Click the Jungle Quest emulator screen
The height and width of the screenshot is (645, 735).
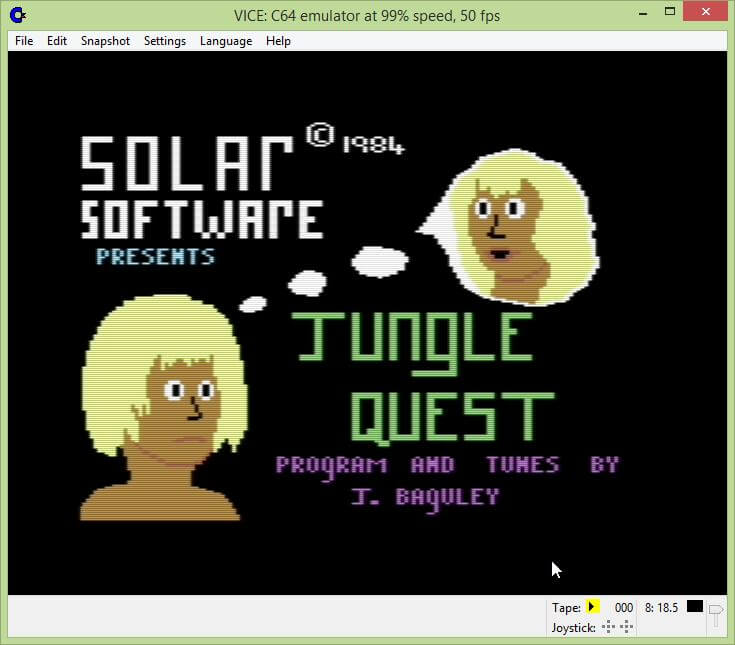[367, 323]
